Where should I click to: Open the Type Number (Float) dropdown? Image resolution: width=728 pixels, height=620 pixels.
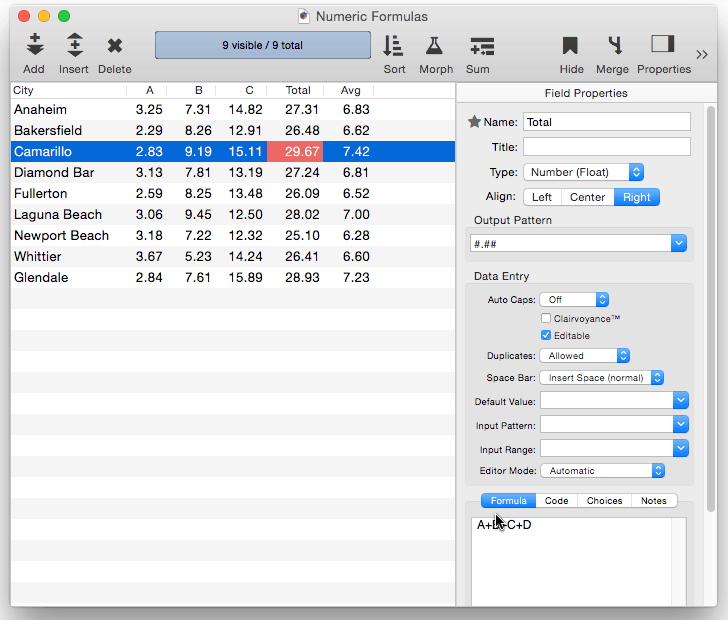pyautogui.click(x=583, y=172)
